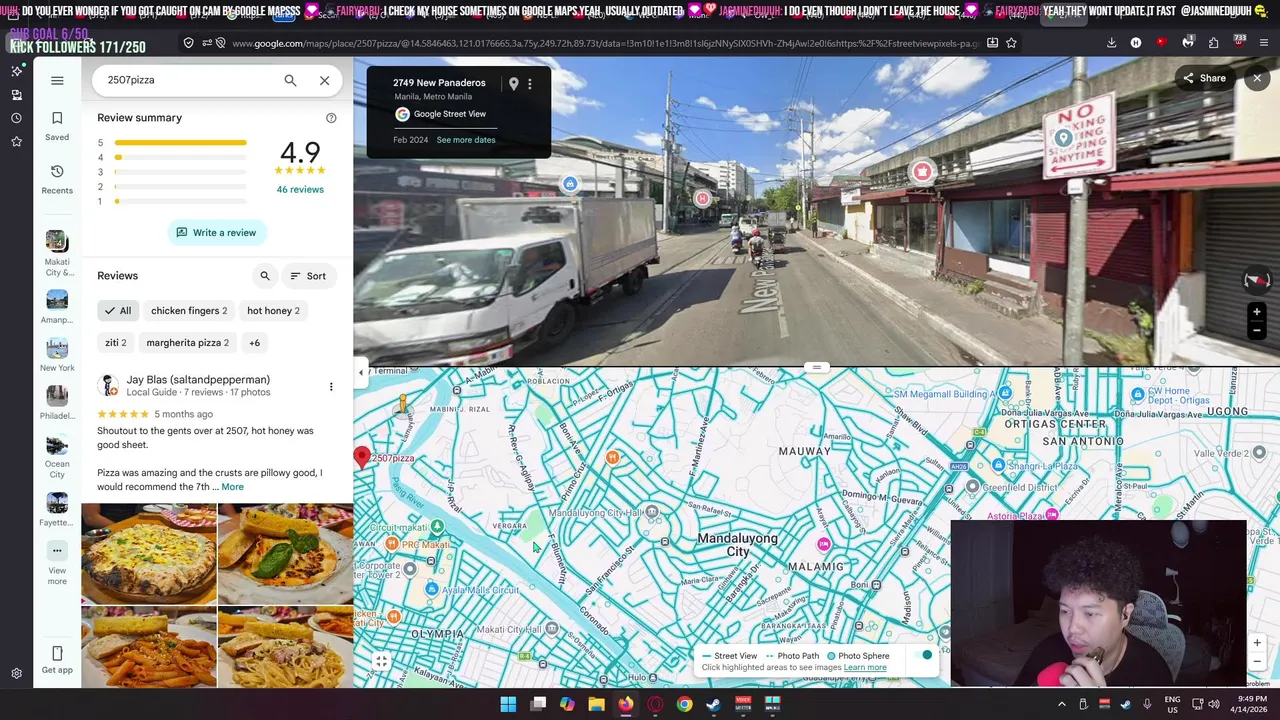Click the search magnifier in the 2507pizza box
The width and height of the screenshot is (1280, 720).
(x=290, y=80)
